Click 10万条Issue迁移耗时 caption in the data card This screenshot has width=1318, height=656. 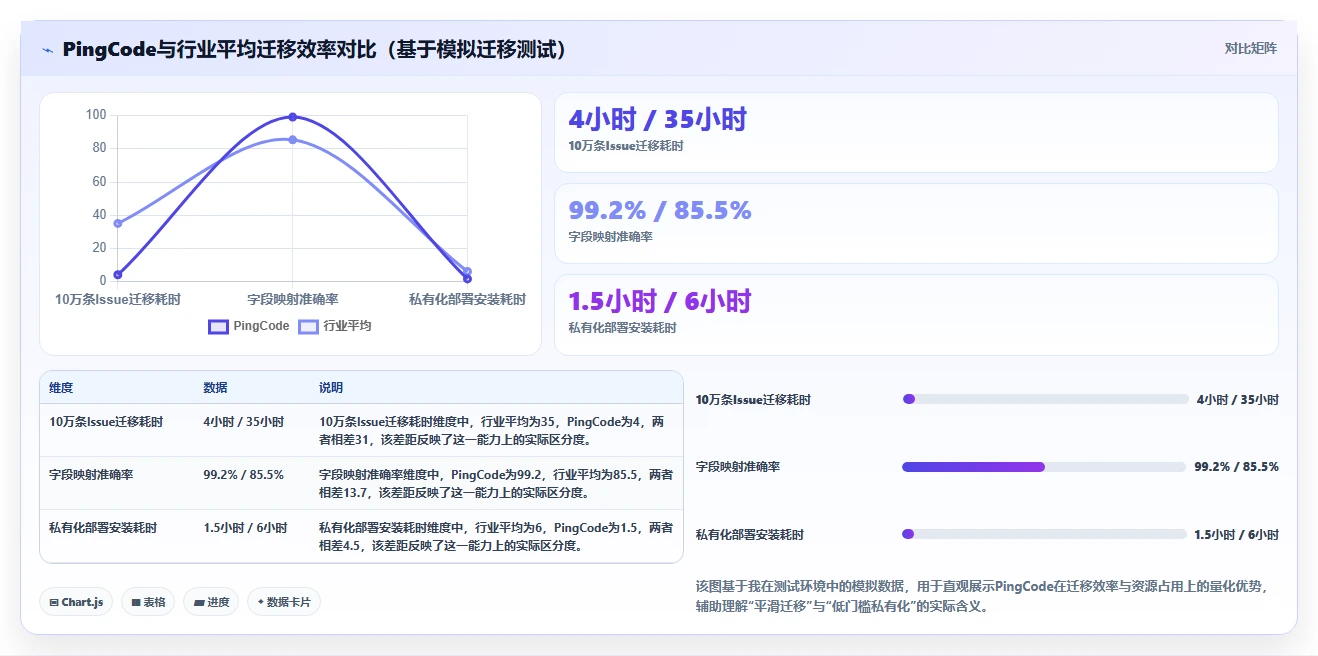[x=625, y=146]
